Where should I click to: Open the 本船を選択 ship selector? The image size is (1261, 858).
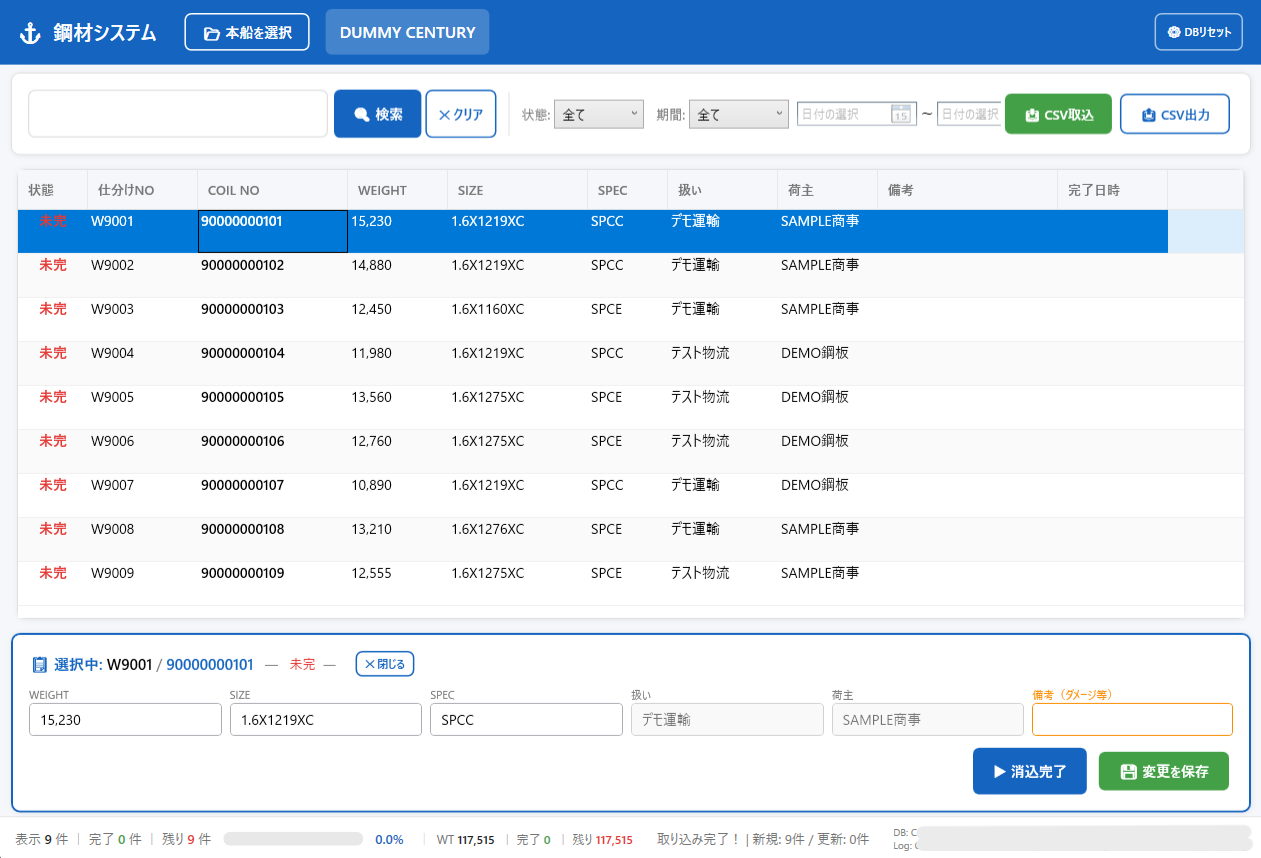247,32
